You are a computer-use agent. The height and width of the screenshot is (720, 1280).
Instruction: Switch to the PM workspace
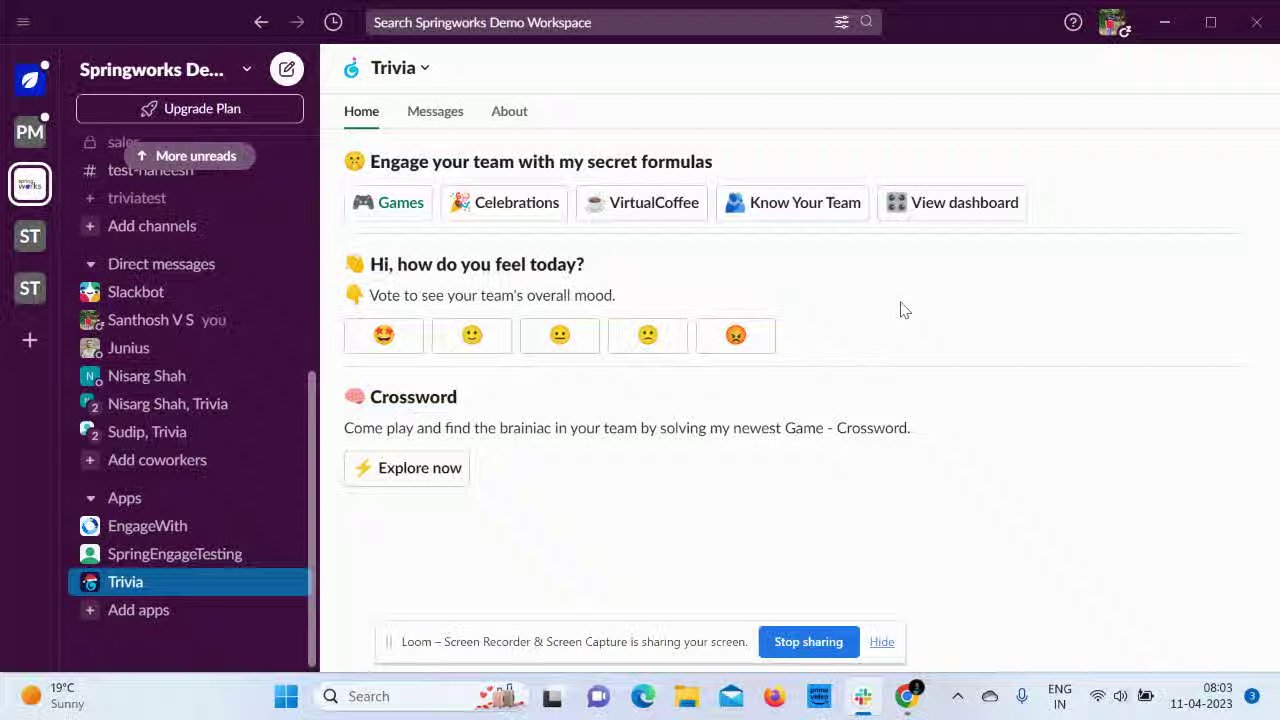click(x=30, y=132)
